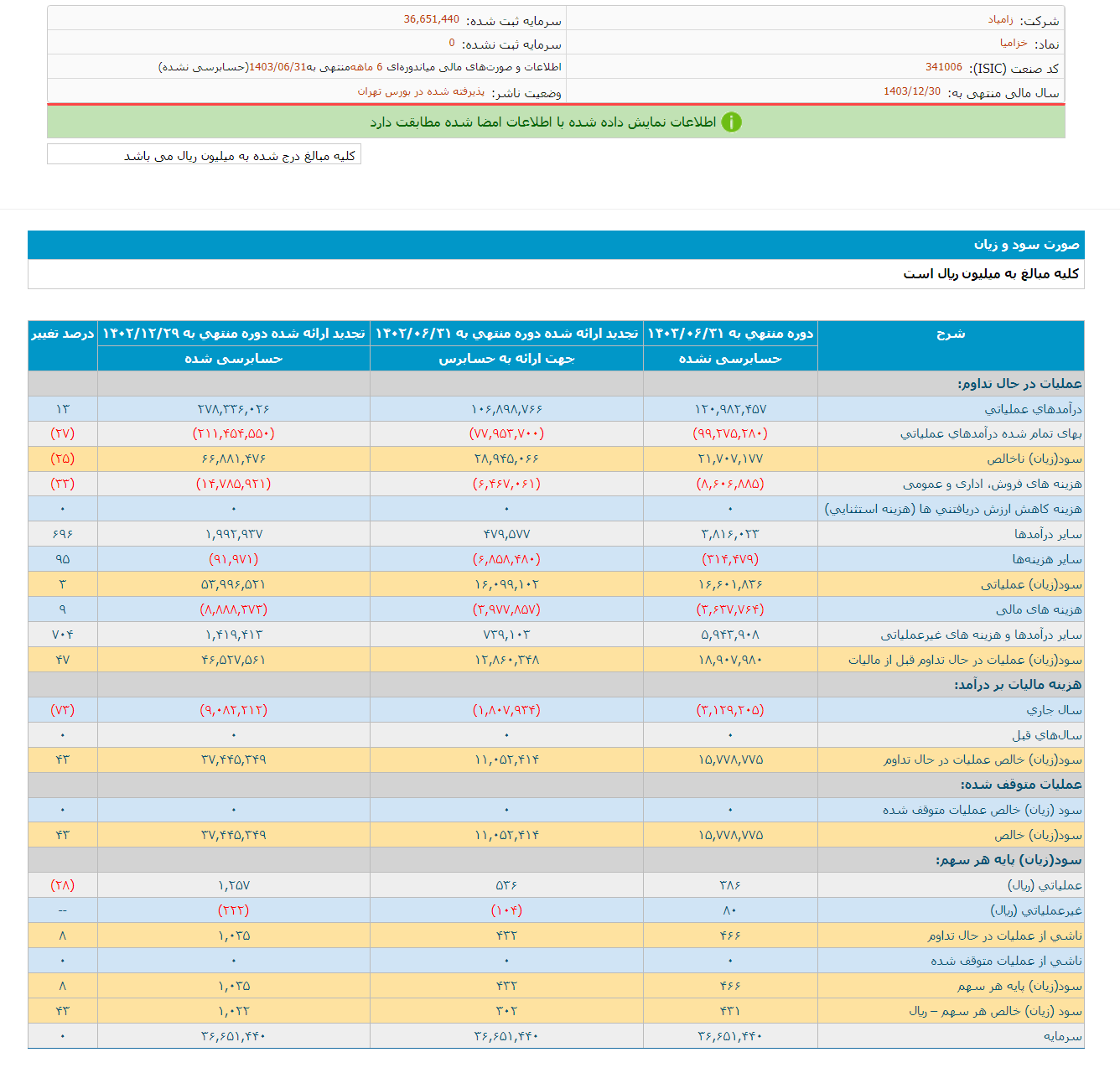Click the صورت سود و زیان section header
Image resolution: width=1120 pixels, height=1073 pixels.
(1026, 245)
